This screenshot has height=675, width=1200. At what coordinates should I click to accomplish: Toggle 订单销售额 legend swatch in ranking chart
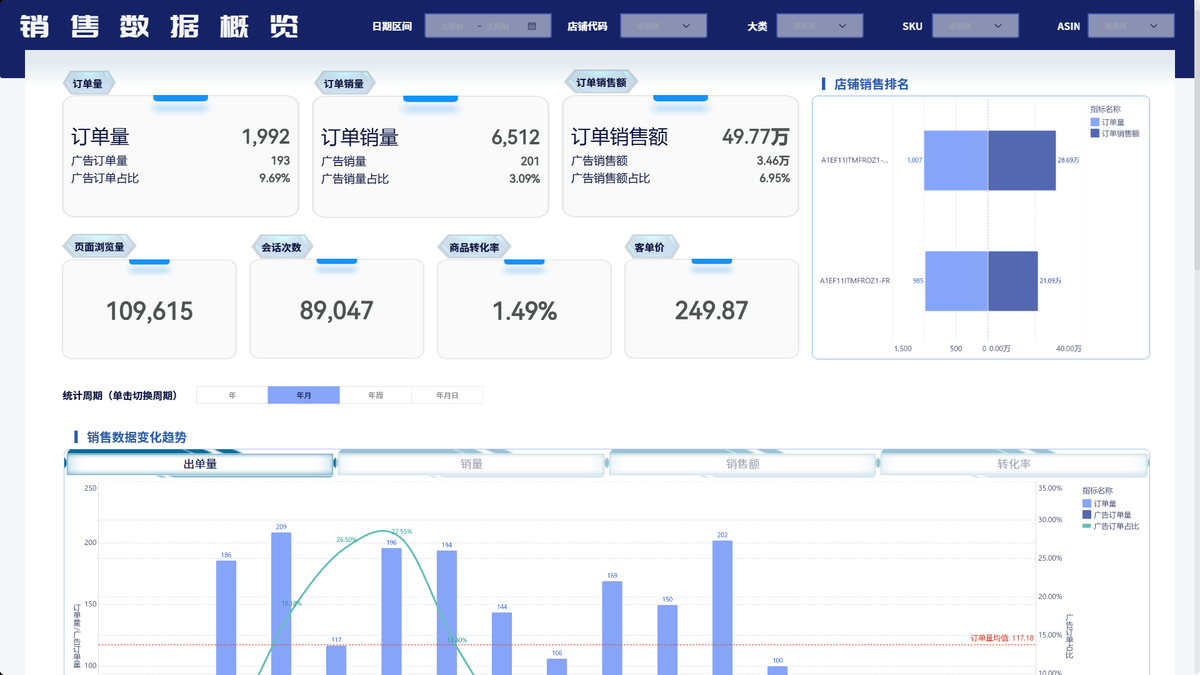[1095, 133]
